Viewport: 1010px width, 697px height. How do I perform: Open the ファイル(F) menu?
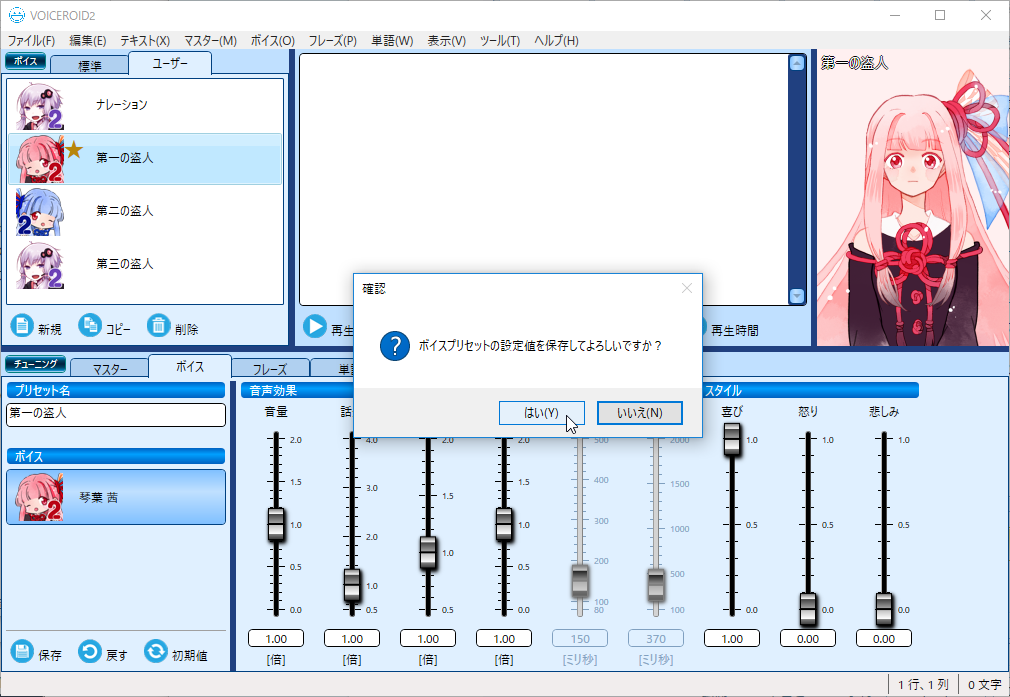tap(31, 41)
